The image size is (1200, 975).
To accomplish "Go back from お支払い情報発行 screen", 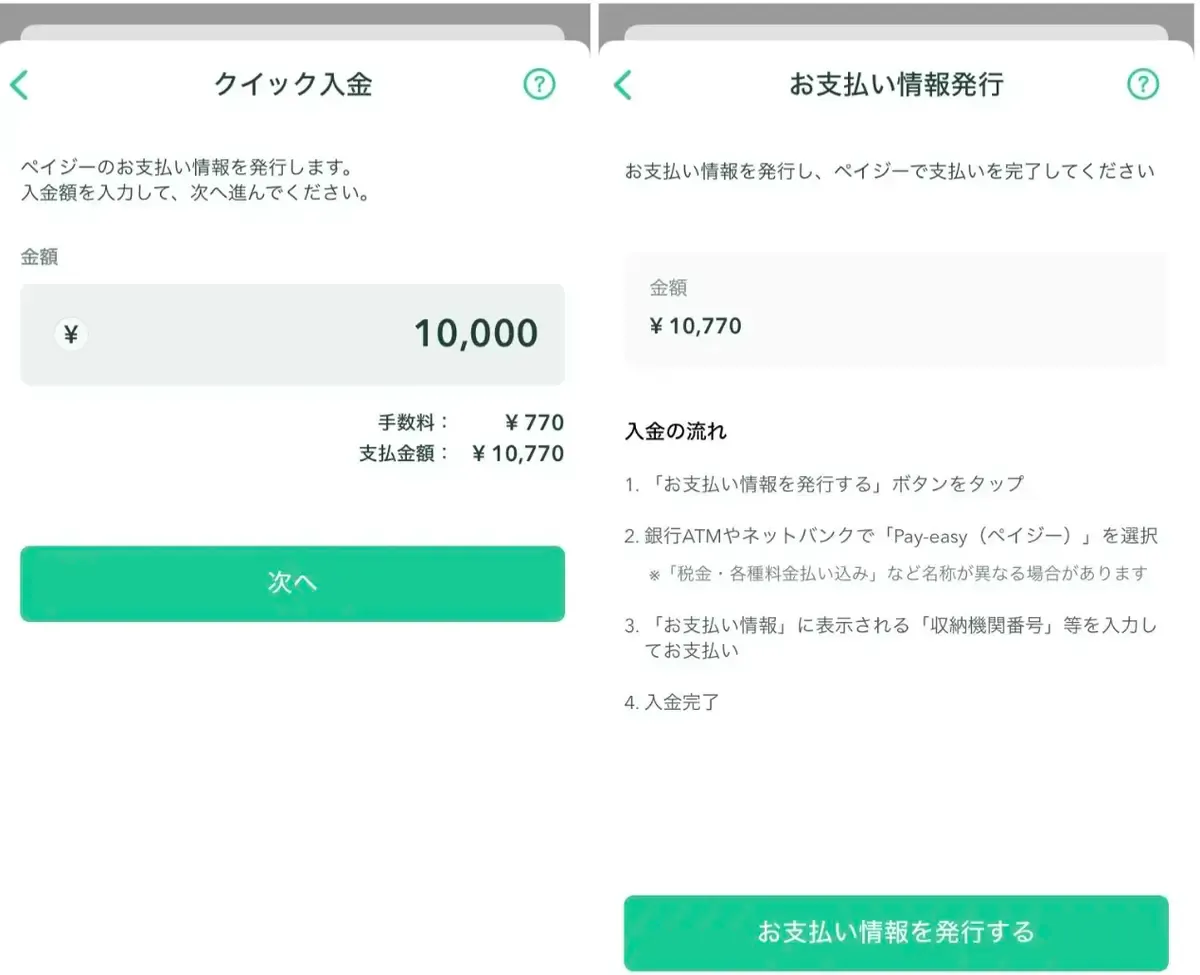I will [x=623, y=85].
